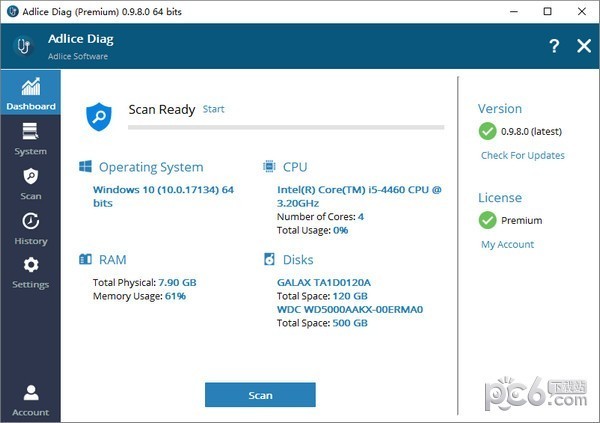Click the Premium license text
This screenshot has height=423, width=600.
click(522, 220)
